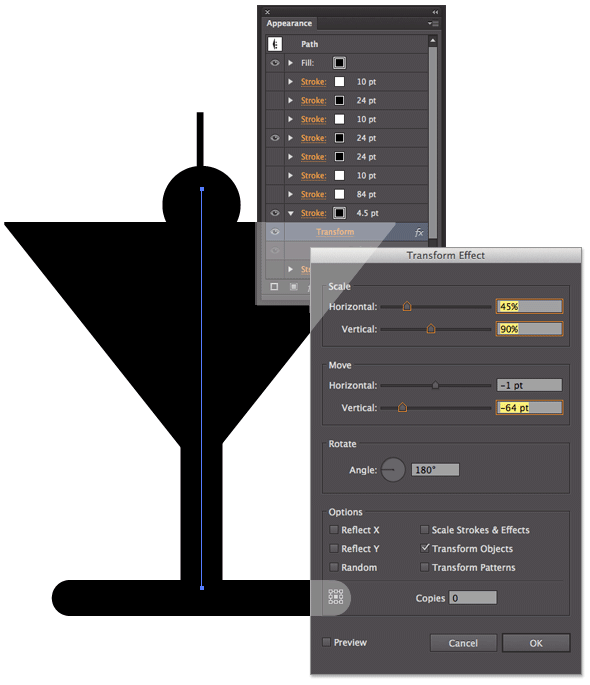
Task: Collapse the 4.5 pt Stroke row
Action: pyautogui.click(x=290, y=213)
